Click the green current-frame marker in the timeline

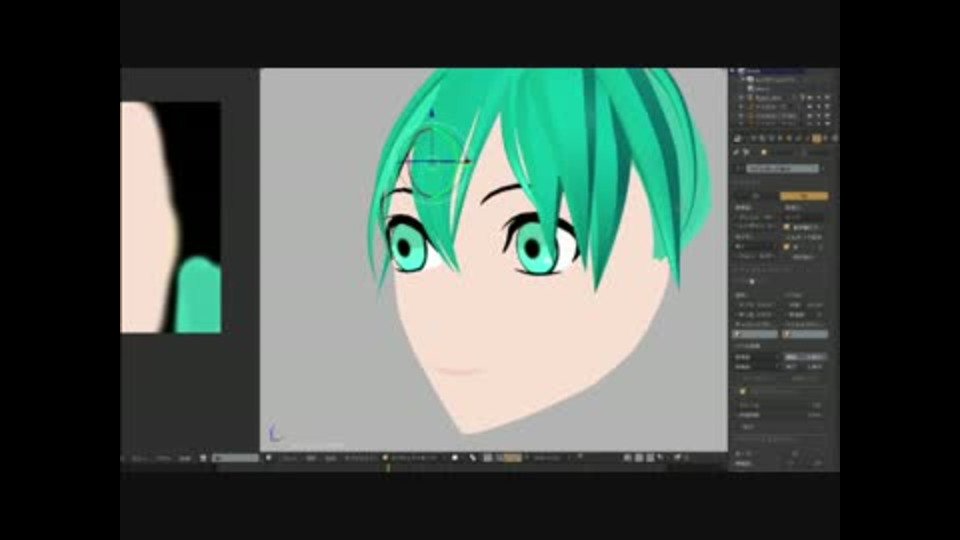388,468
